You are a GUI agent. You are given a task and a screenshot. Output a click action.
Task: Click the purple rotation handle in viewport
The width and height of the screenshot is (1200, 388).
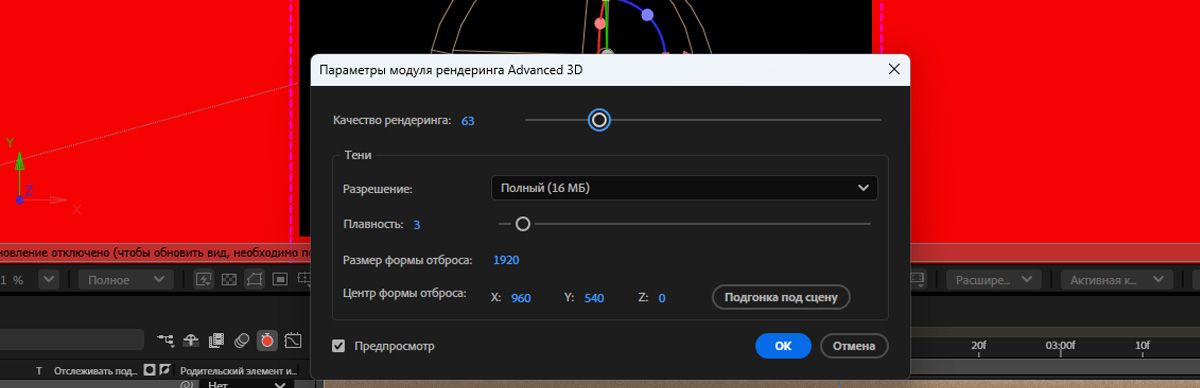tap(647, 15)
